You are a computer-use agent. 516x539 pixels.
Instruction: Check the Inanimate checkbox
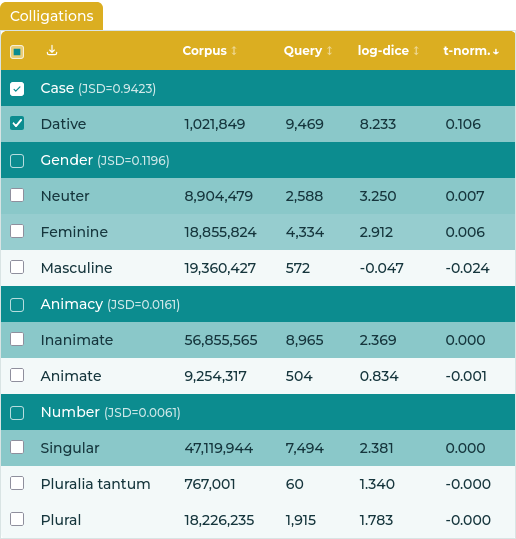[x=17, y=339]
